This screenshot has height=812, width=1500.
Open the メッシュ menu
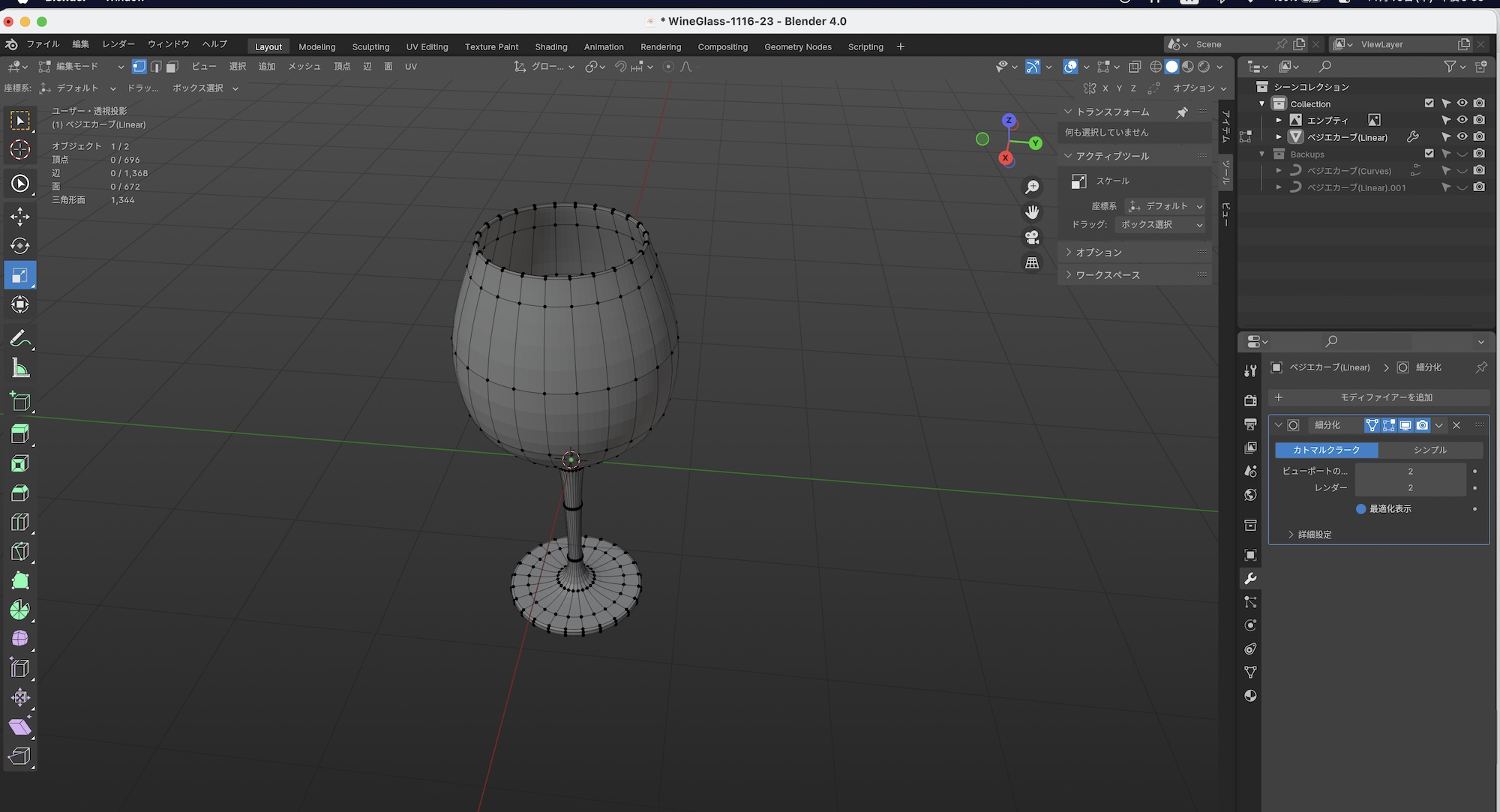[x=304, y=67]
